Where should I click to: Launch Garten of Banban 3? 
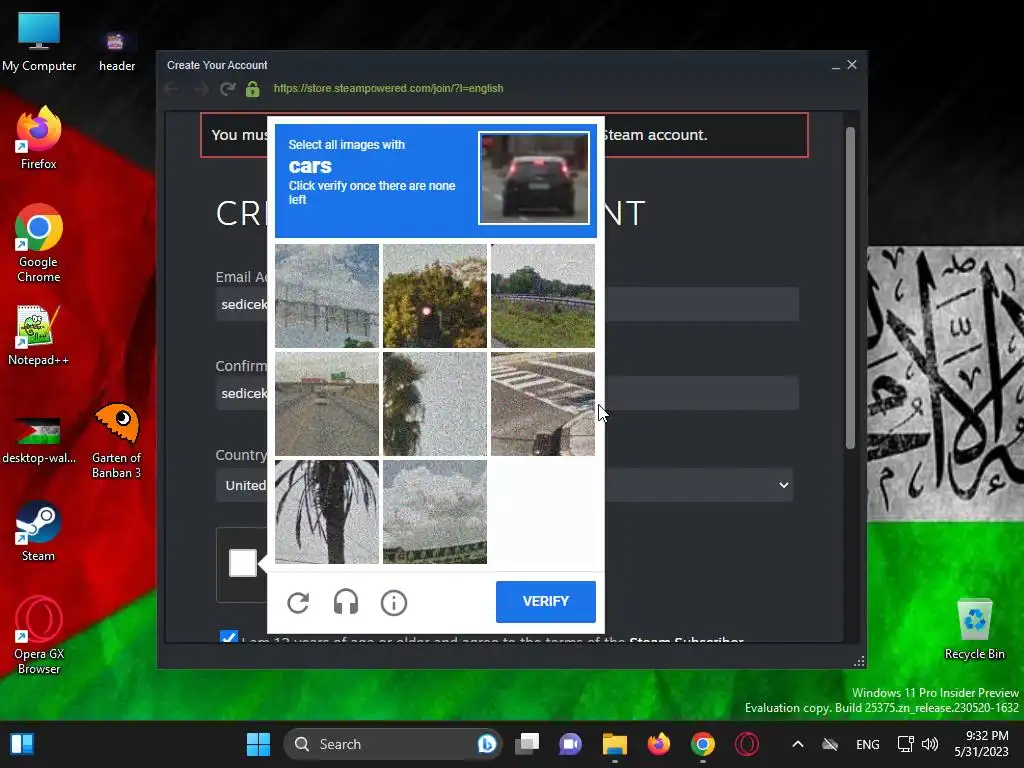click(117, 441)
